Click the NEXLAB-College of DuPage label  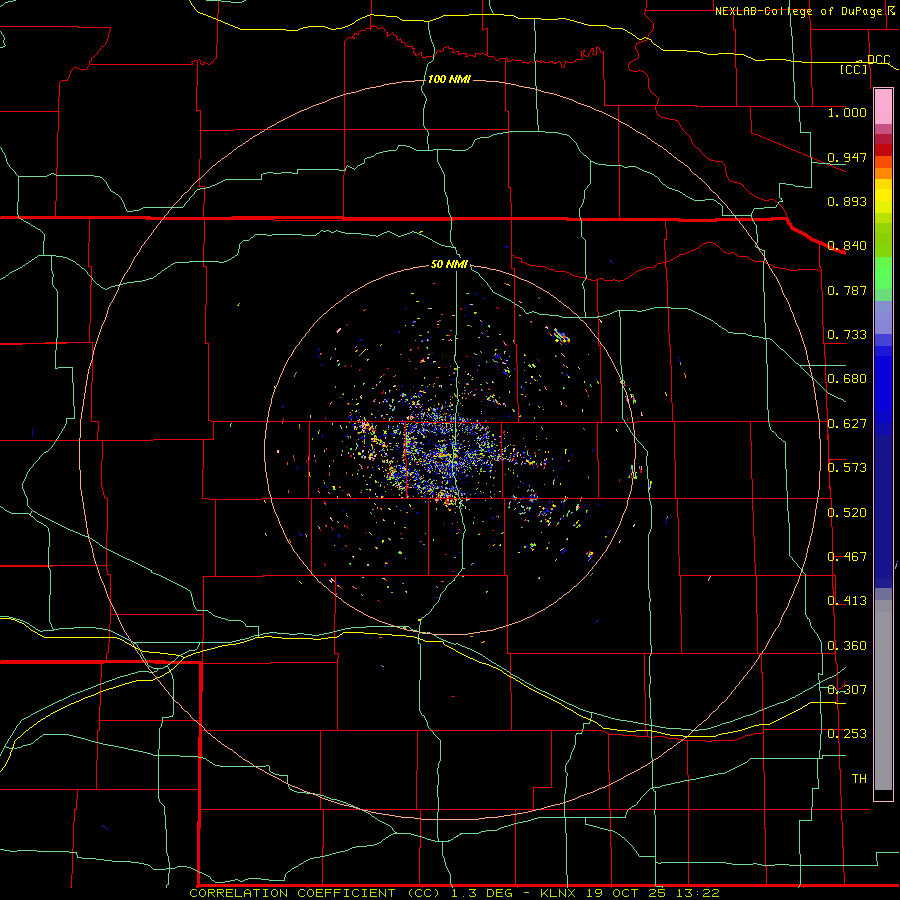[x=798, y=11]
